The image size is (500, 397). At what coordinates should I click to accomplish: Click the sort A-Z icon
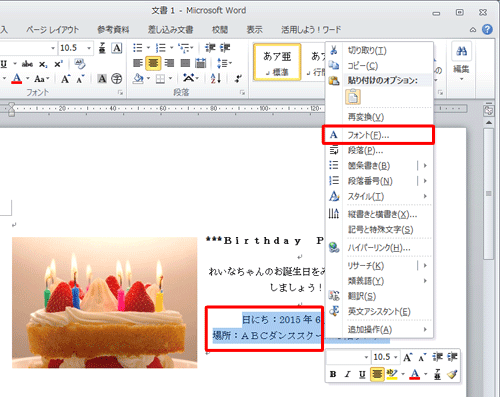tap(216, 79)
